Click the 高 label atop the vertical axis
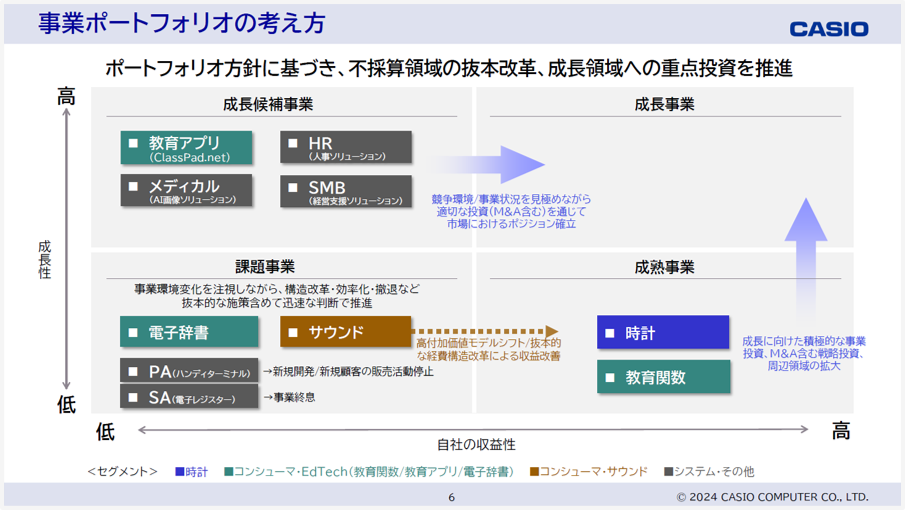Viewport: 905px width, 510px height. pyautogui.click(x=66, y=96)
